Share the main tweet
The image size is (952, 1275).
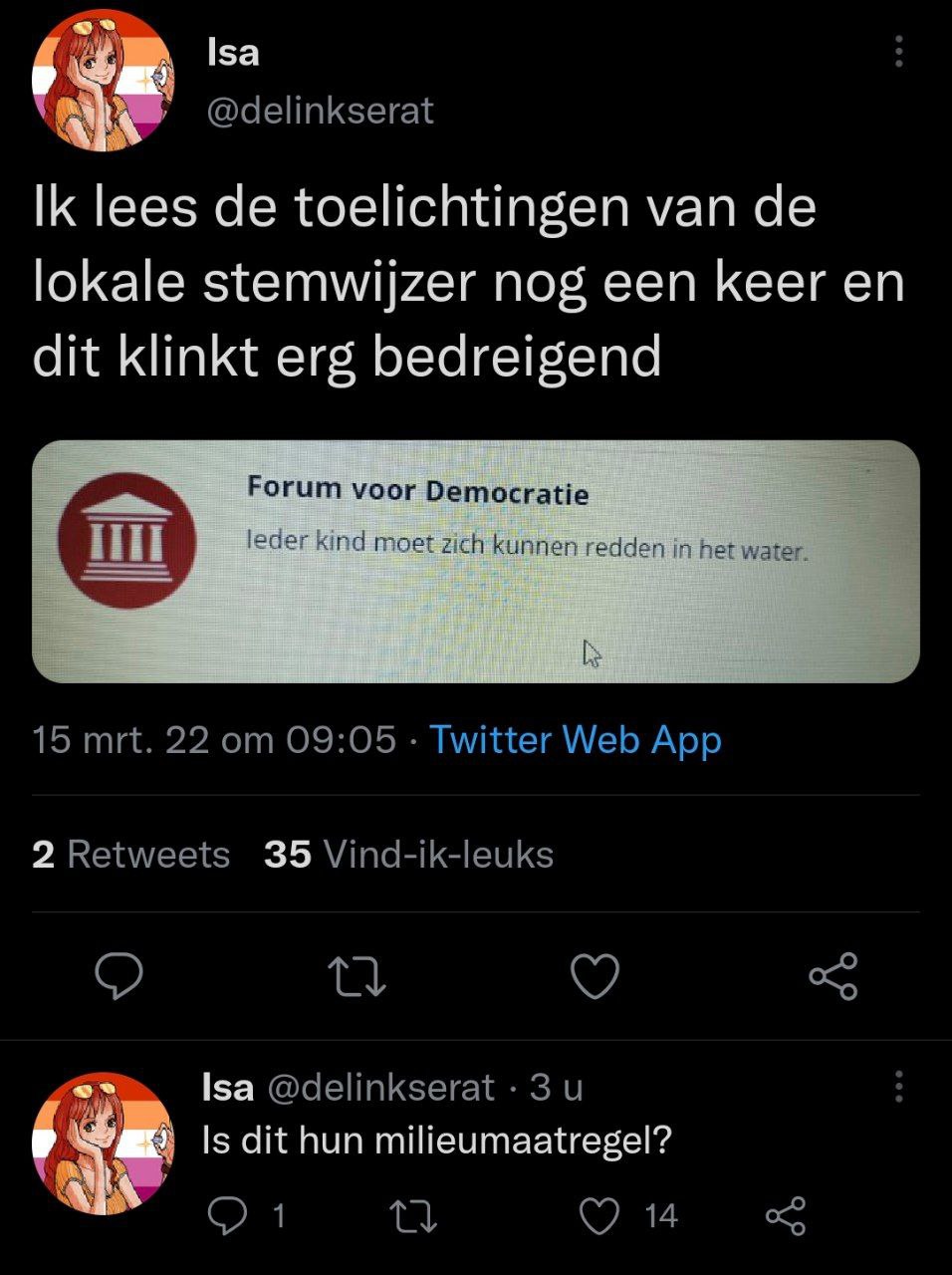[833, 976]
